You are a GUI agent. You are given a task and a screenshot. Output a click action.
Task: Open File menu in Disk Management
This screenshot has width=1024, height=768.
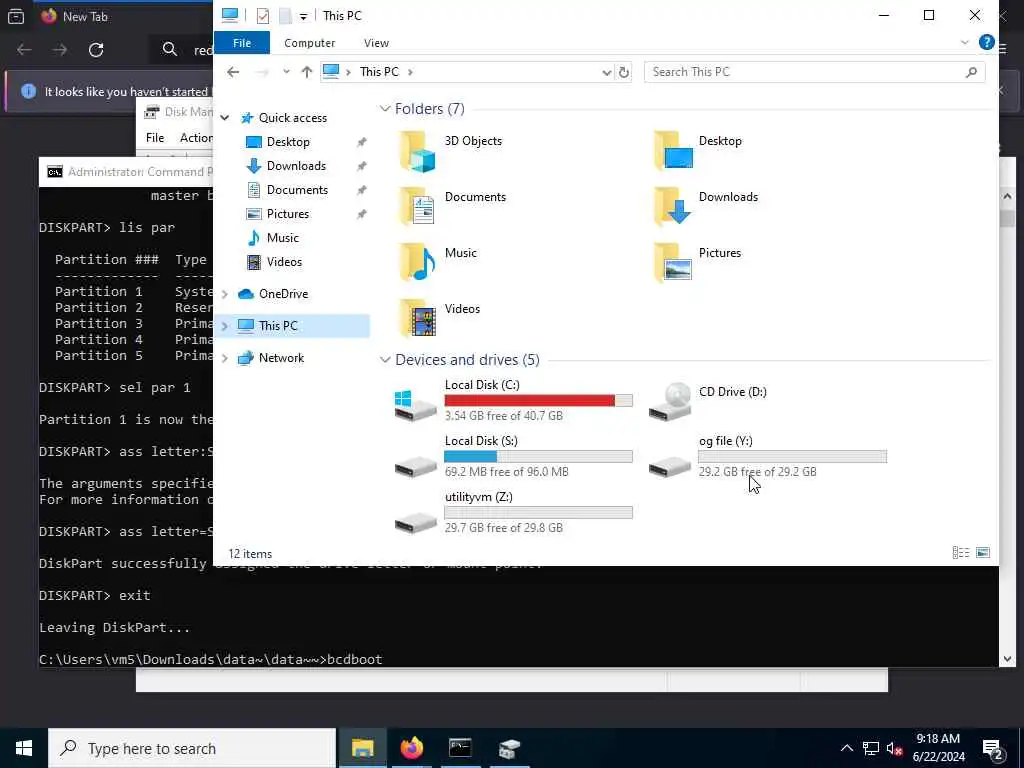[155, 138]
